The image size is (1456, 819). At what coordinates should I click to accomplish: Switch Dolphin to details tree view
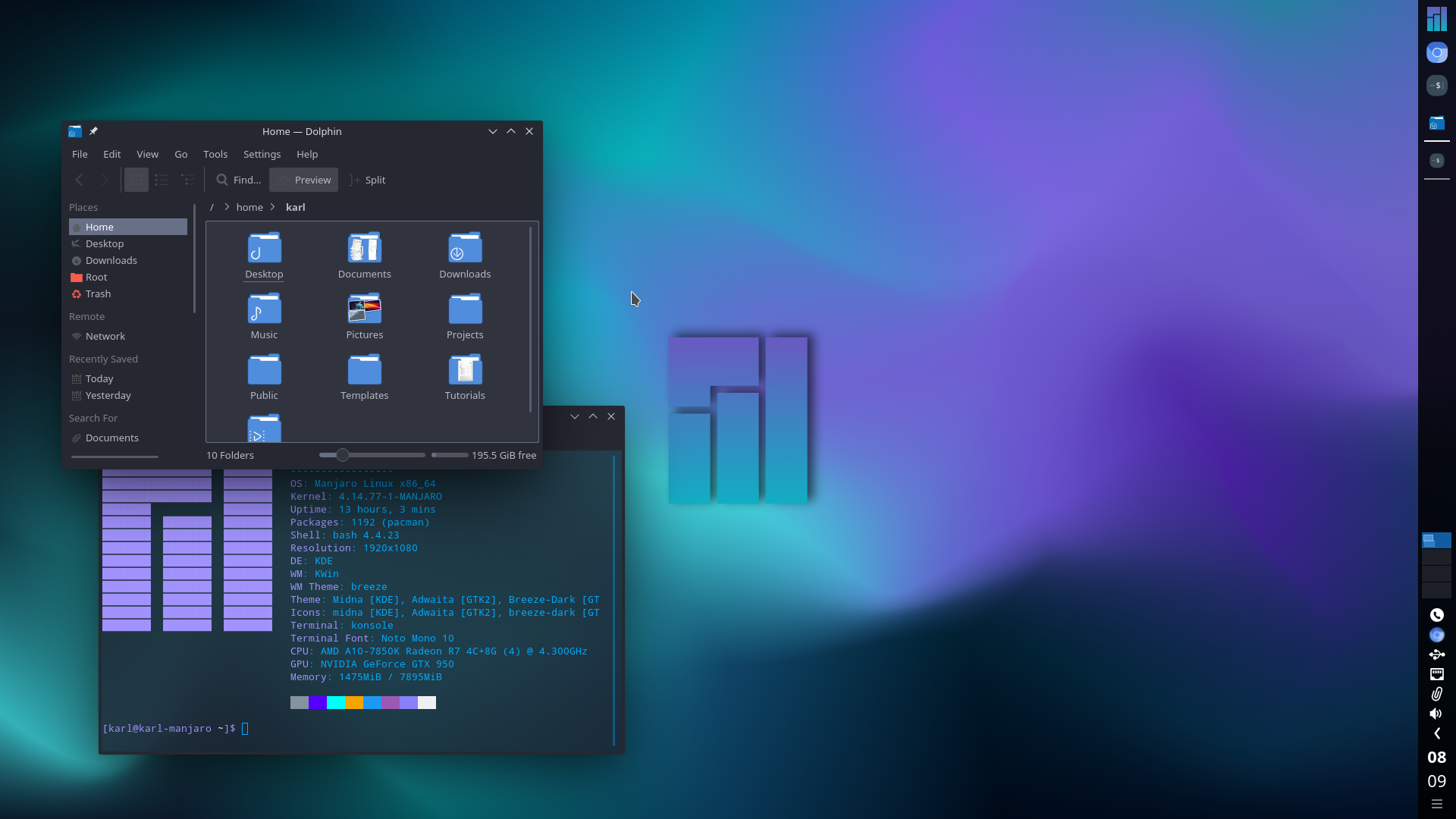coord(188,180)
